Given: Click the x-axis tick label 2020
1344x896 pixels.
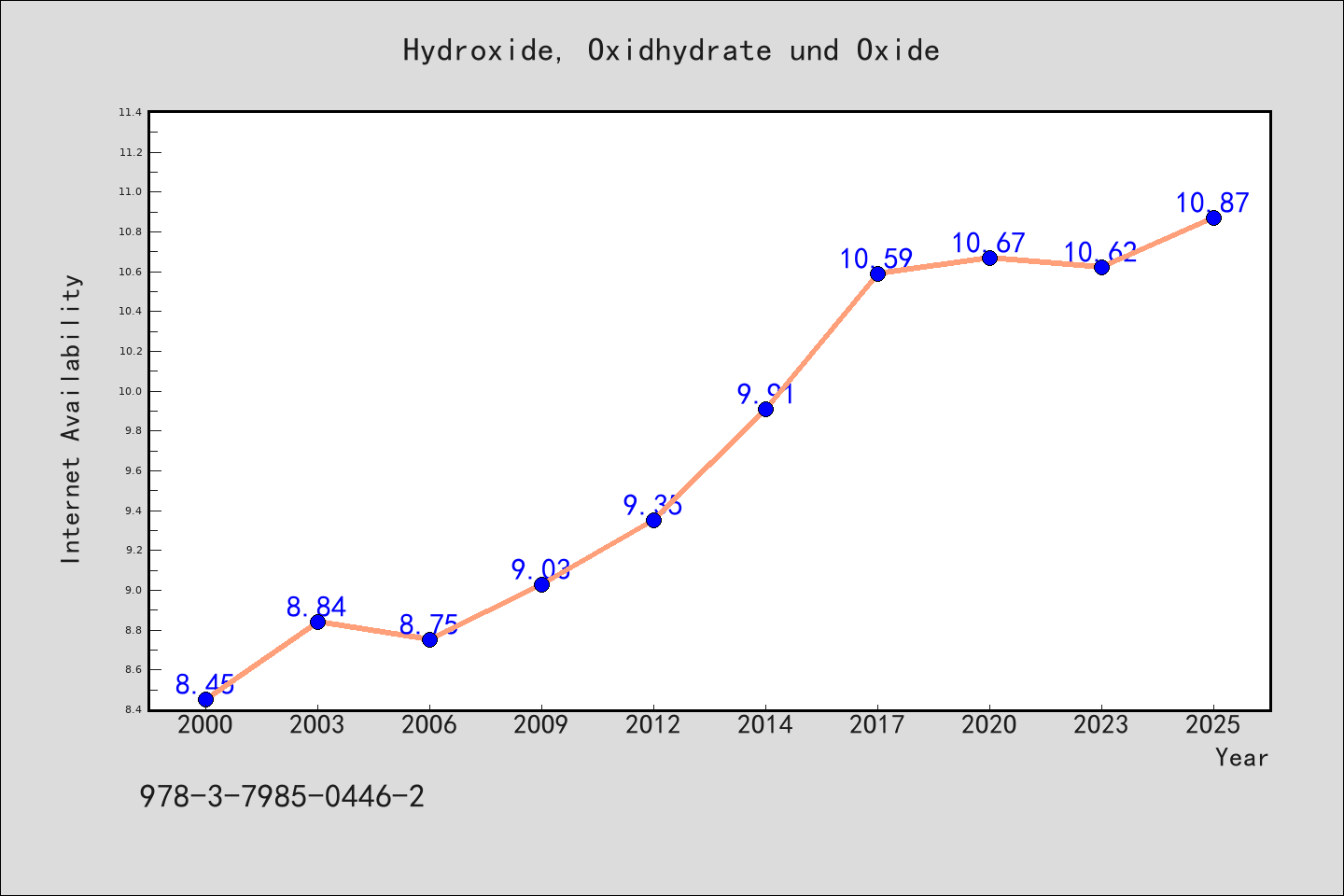Looking at the screenshot, I should [989, 725].
